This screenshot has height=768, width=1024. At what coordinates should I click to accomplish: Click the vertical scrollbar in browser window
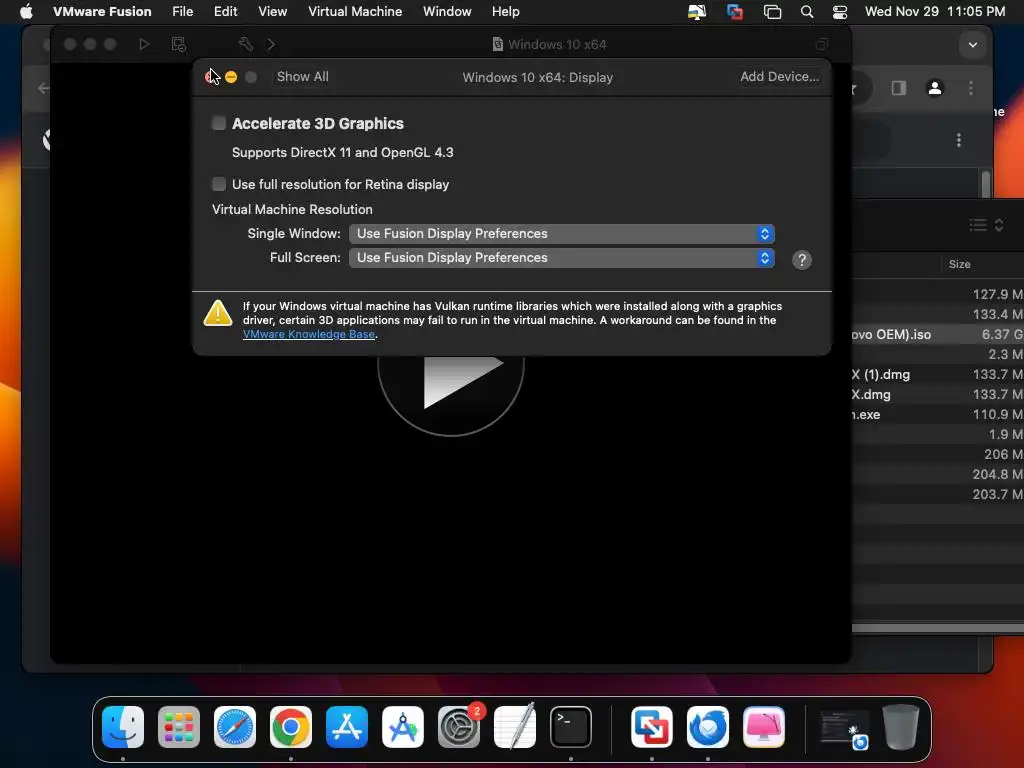coord(985,184)
